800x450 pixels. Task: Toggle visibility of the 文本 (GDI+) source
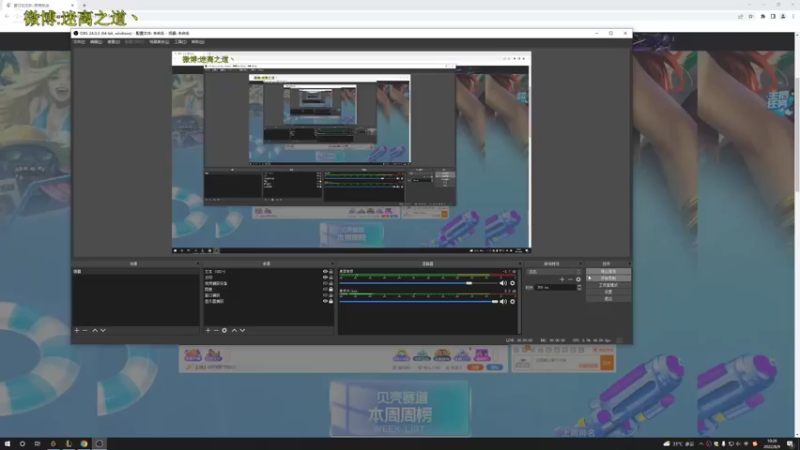(325, 271)
